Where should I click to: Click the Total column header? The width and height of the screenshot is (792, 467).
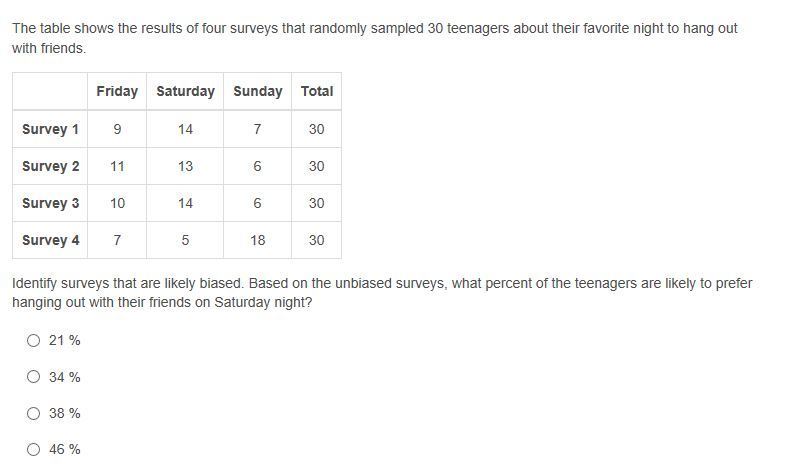tap(316, 91)
